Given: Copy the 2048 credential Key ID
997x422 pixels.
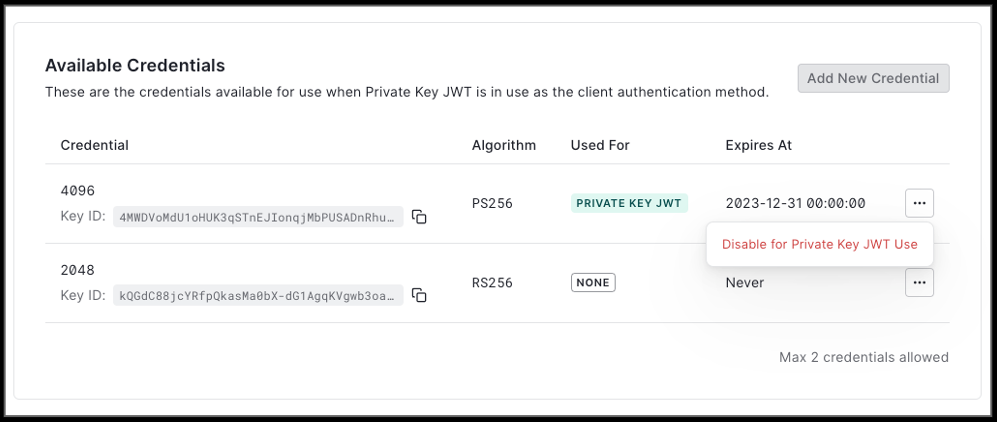Looking at the screenshot, I should pos(420,295).
